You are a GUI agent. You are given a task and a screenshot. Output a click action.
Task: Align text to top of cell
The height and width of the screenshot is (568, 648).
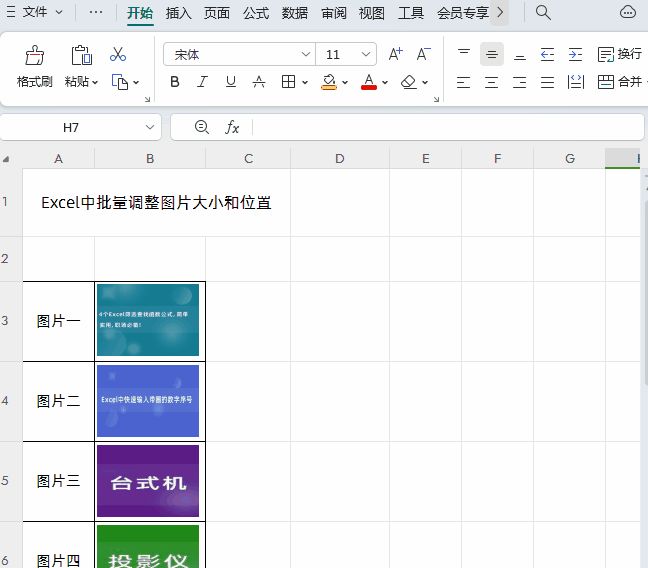(x=464, y=54)
